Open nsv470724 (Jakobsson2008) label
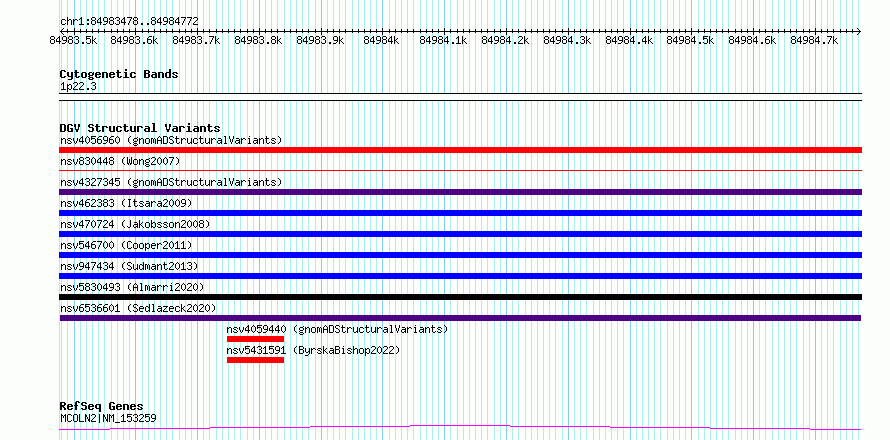The image size is (890, 440). click(135, 224)
